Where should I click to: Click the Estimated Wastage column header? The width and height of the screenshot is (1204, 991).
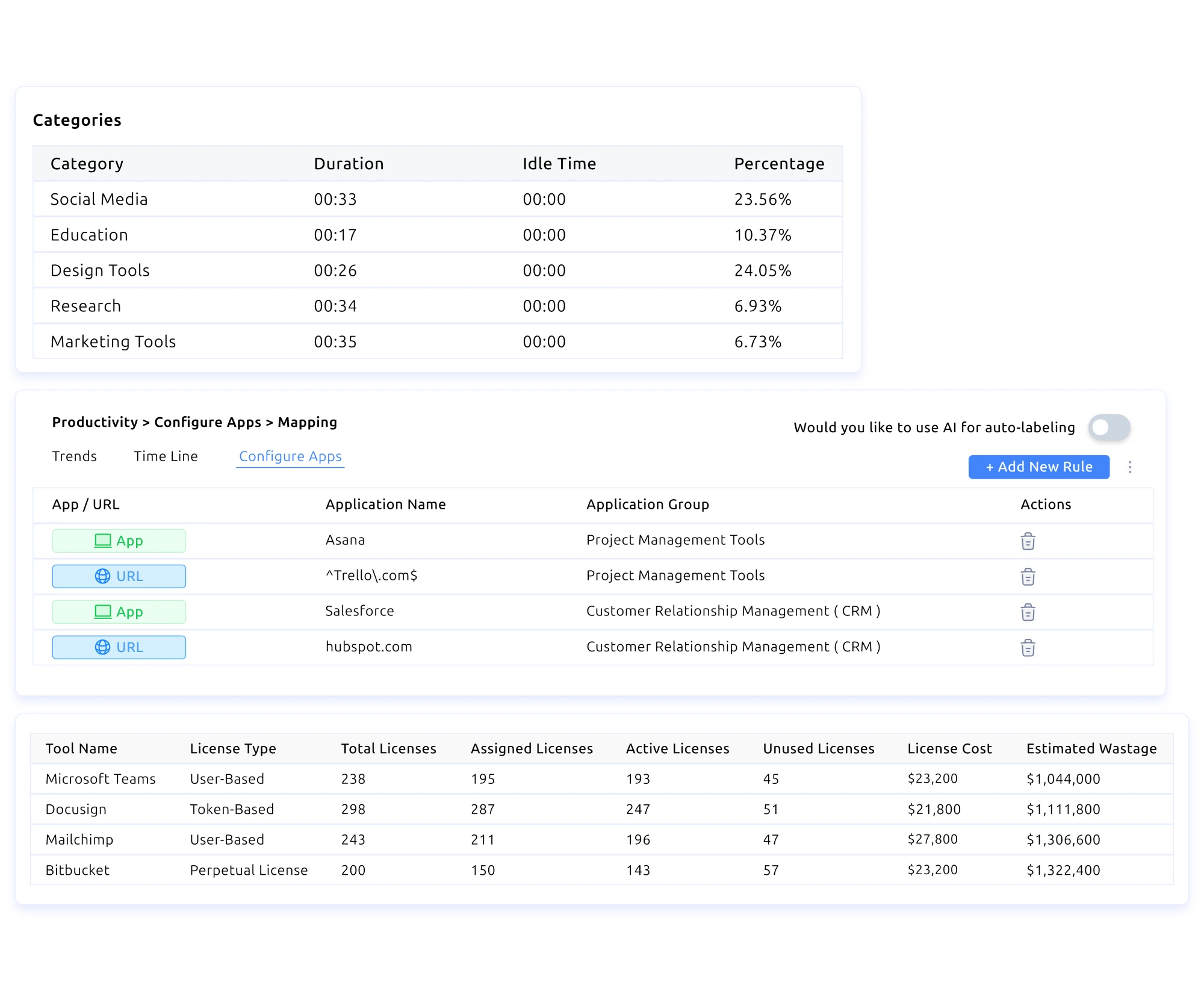coord(1091,748)
